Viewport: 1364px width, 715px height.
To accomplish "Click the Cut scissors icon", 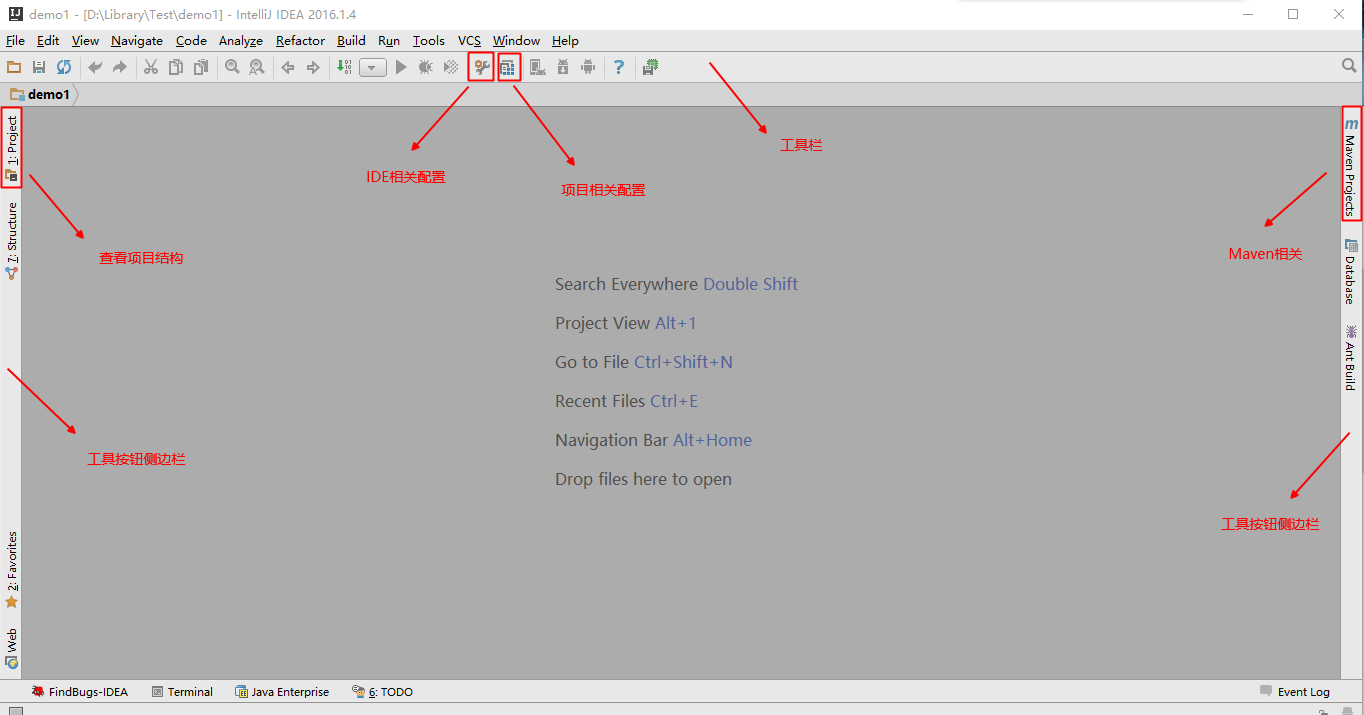I will point(151,67).
